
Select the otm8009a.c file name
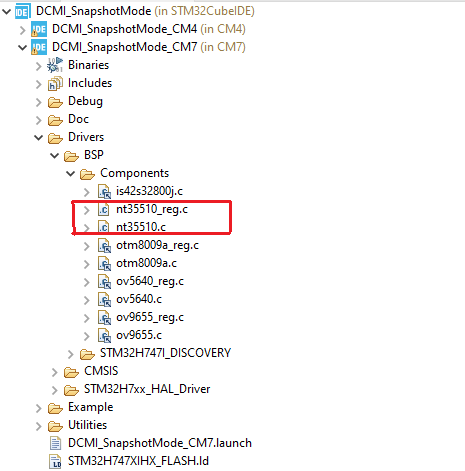[x=146, y=264]
